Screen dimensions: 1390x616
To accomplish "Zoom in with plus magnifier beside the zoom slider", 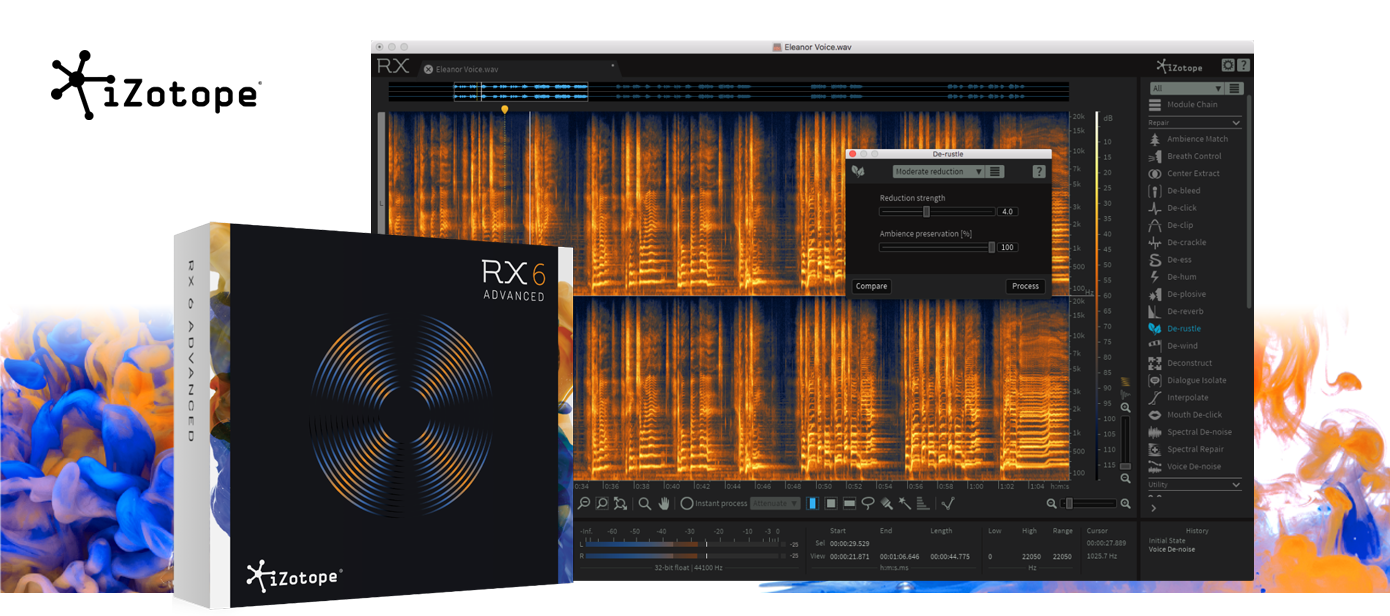I will (x=1125, y=503).
